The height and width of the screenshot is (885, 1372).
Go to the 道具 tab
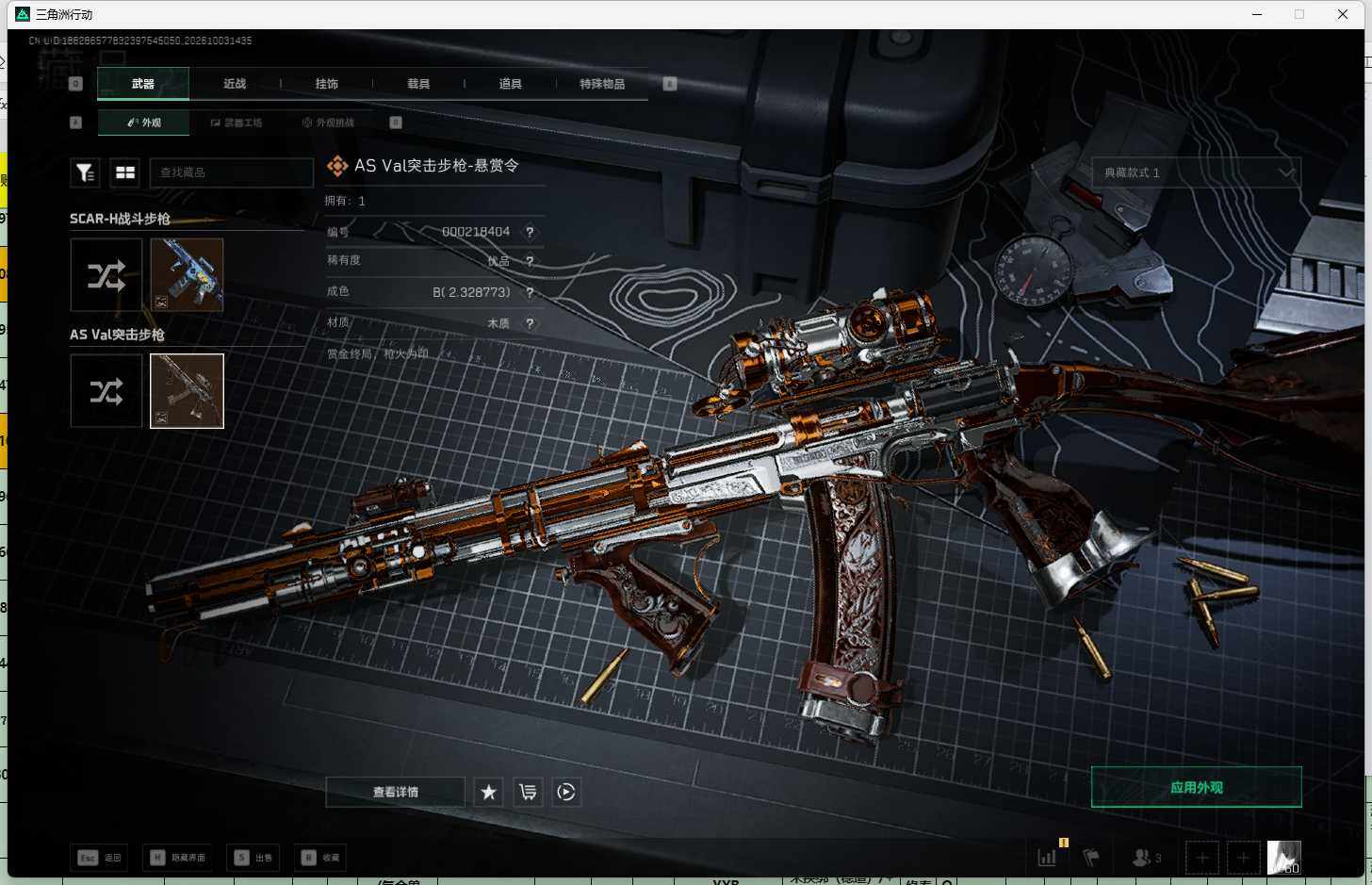511,84
